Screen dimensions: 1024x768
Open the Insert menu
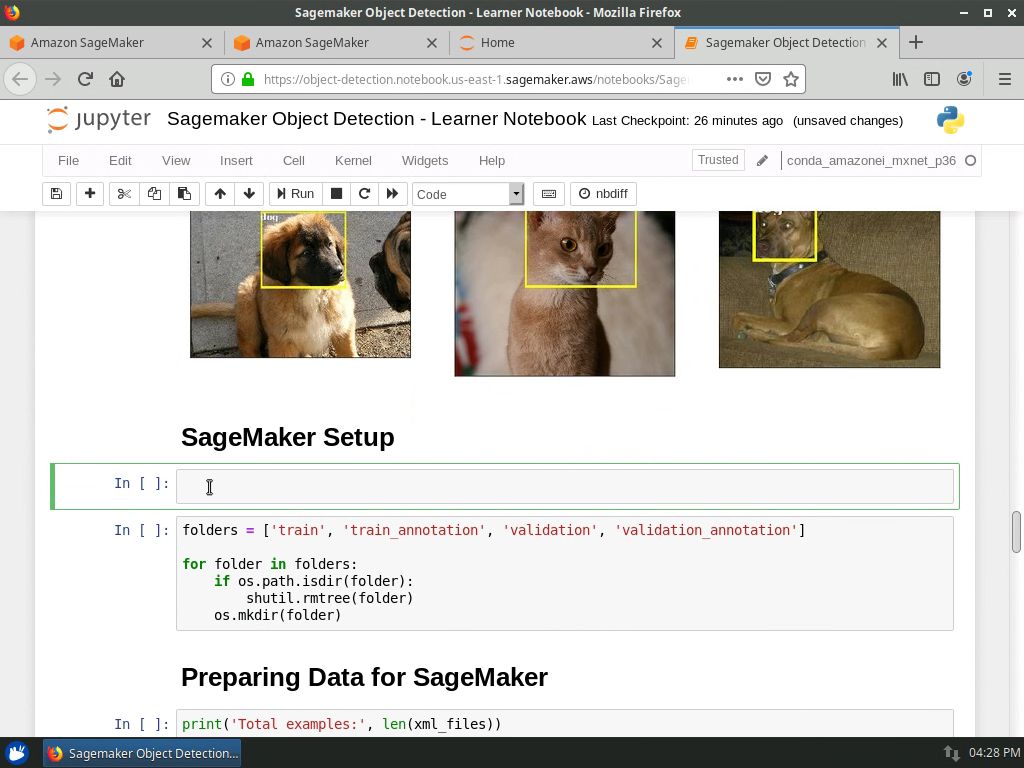point(236,161)
